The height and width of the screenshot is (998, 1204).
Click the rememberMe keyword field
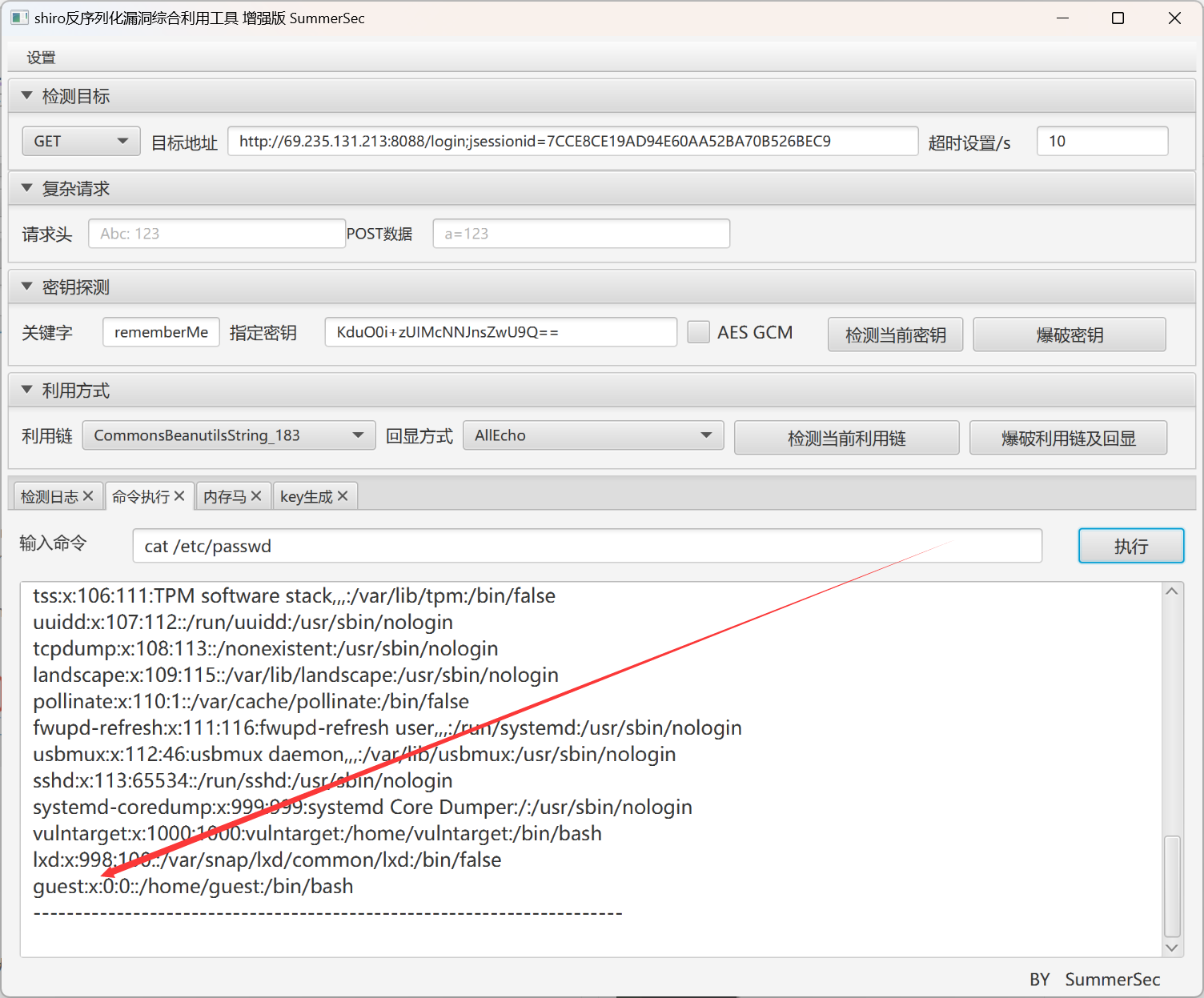161,332
